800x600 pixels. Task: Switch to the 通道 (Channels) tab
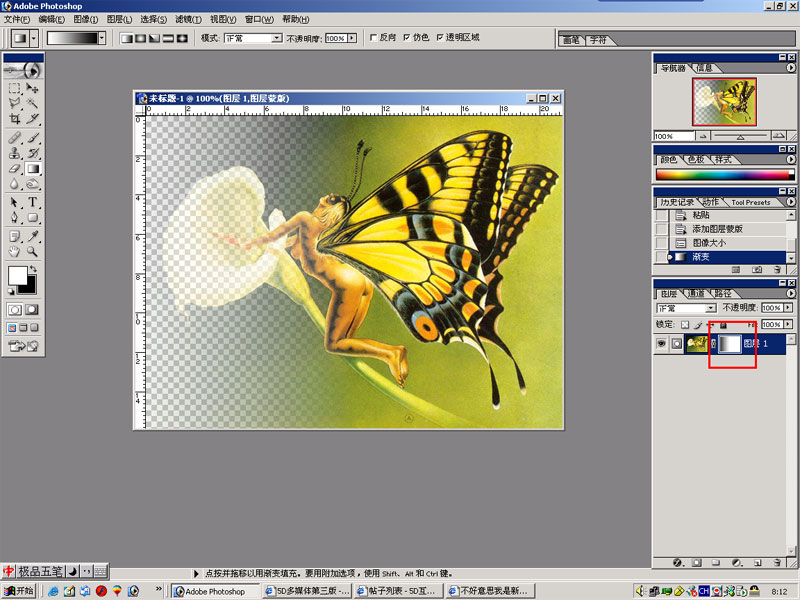[696, 293]
